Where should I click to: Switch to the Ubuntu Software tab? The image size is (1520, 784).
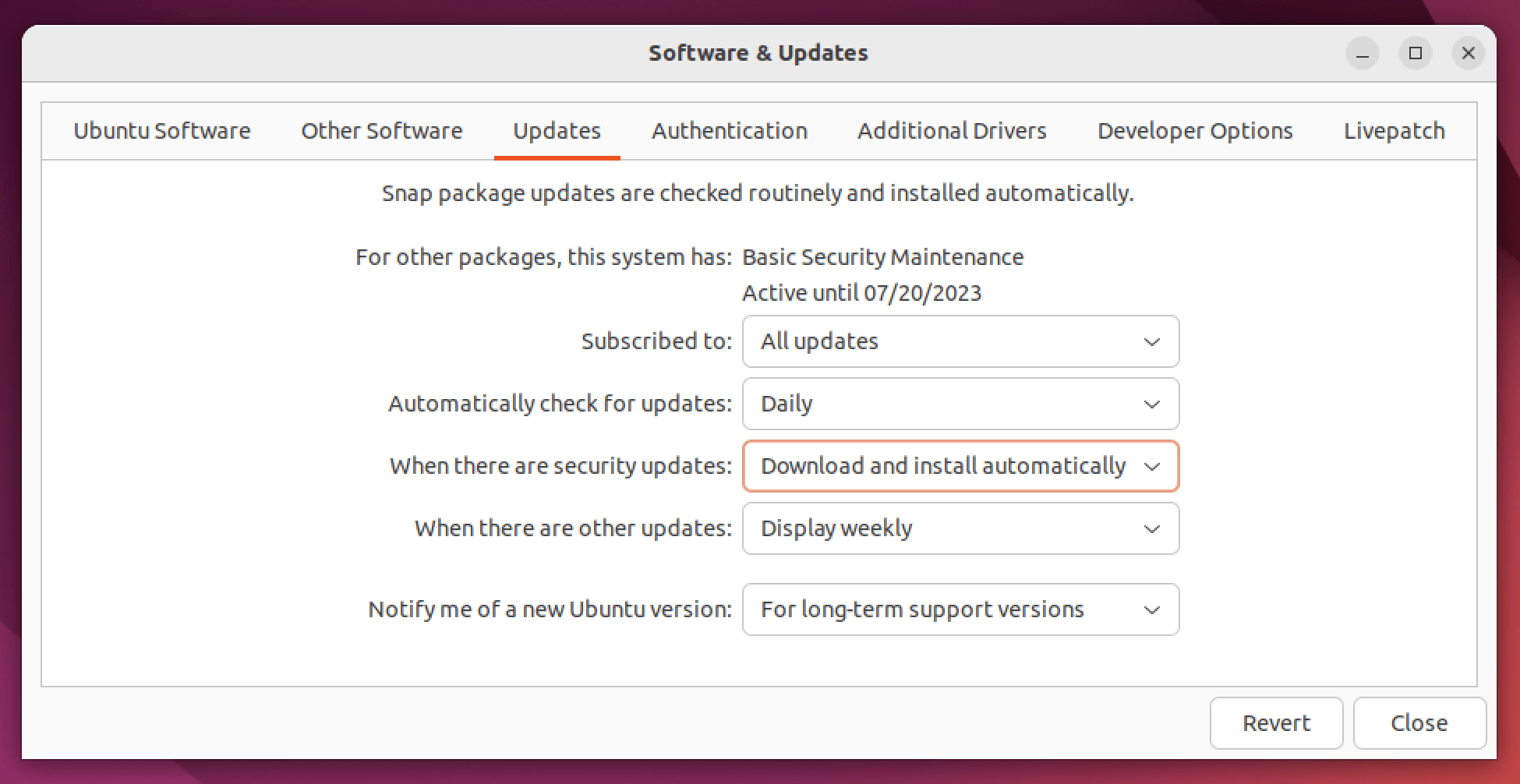[x=162, y=131]
